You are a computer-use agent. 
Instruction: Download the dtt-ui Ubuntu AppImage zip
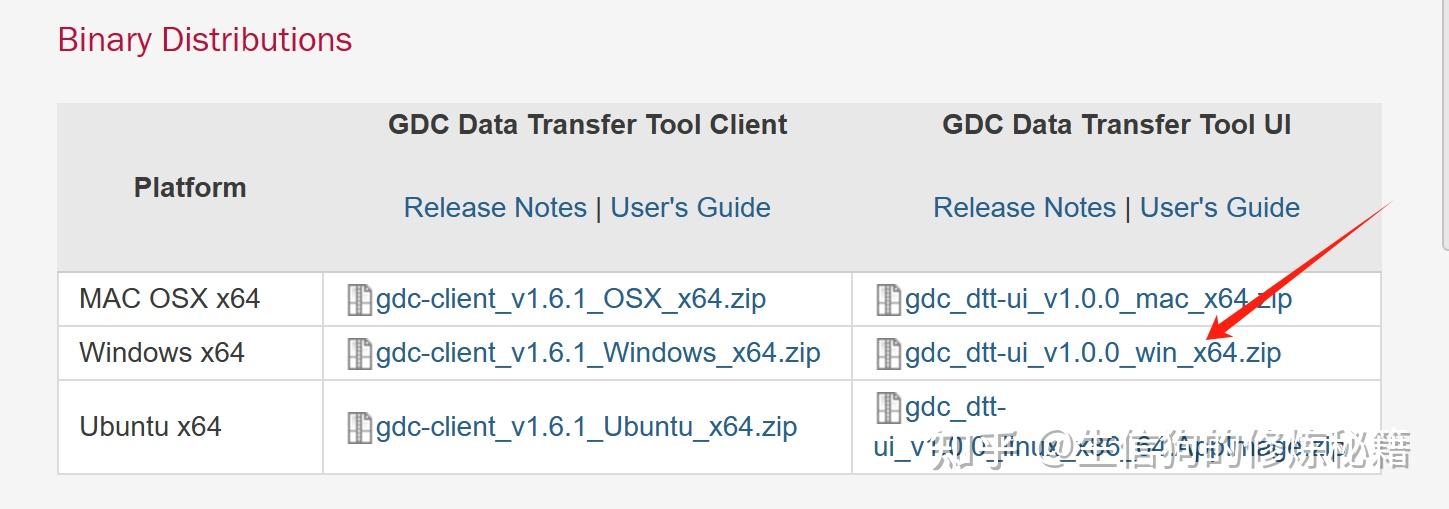[x=955, y=409]
